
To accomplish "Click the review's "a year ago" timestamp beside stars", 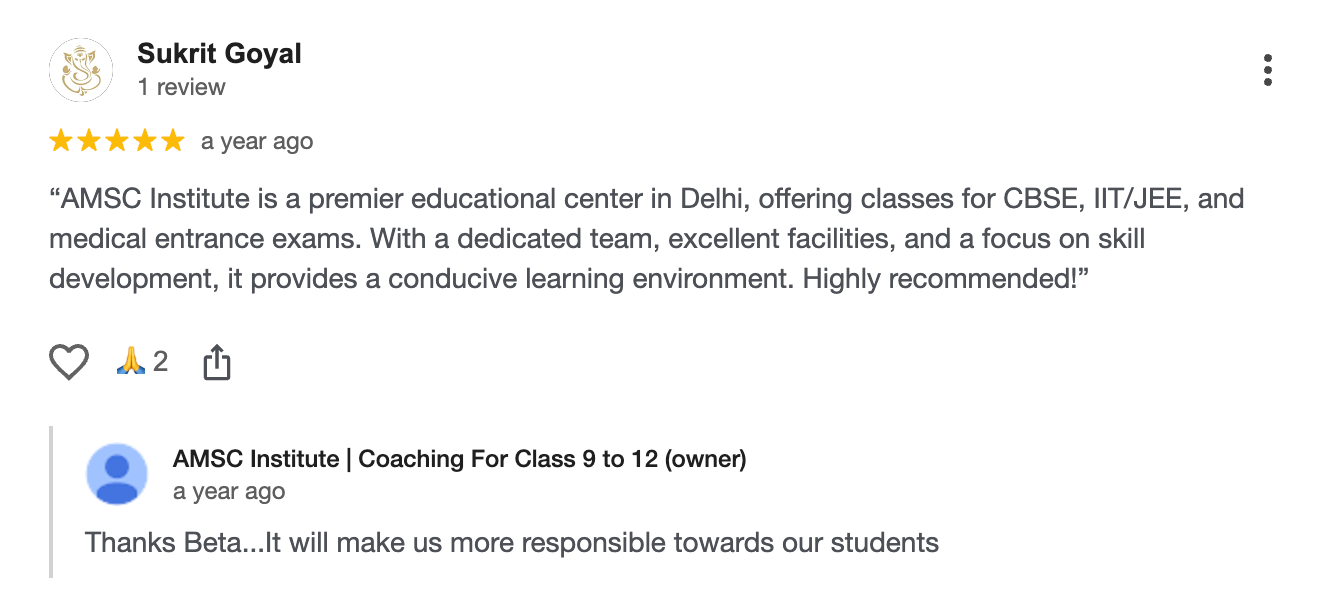I will tap(257, 142).
